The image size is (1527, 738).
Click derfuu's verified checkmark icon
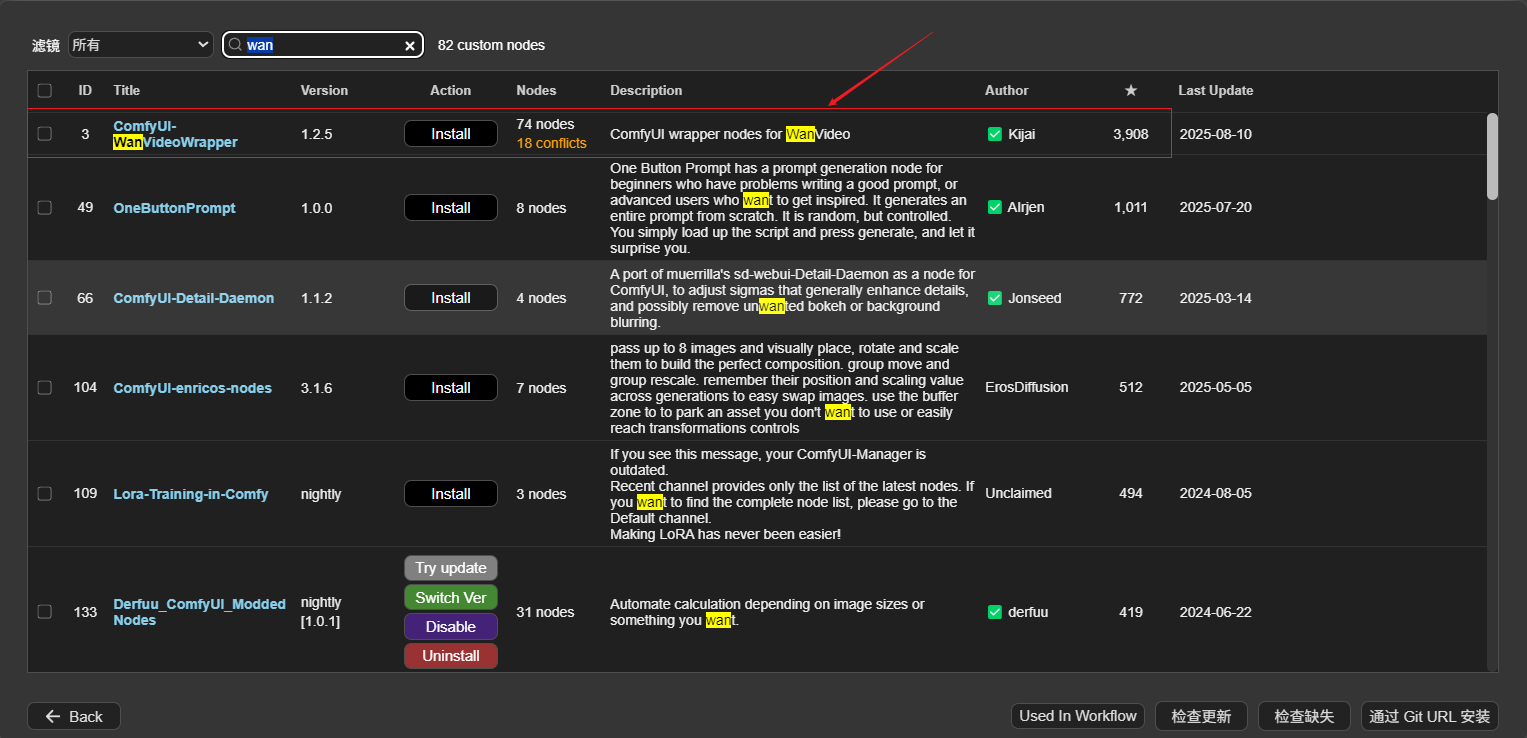pyautogui.click(x=994, y=612)
